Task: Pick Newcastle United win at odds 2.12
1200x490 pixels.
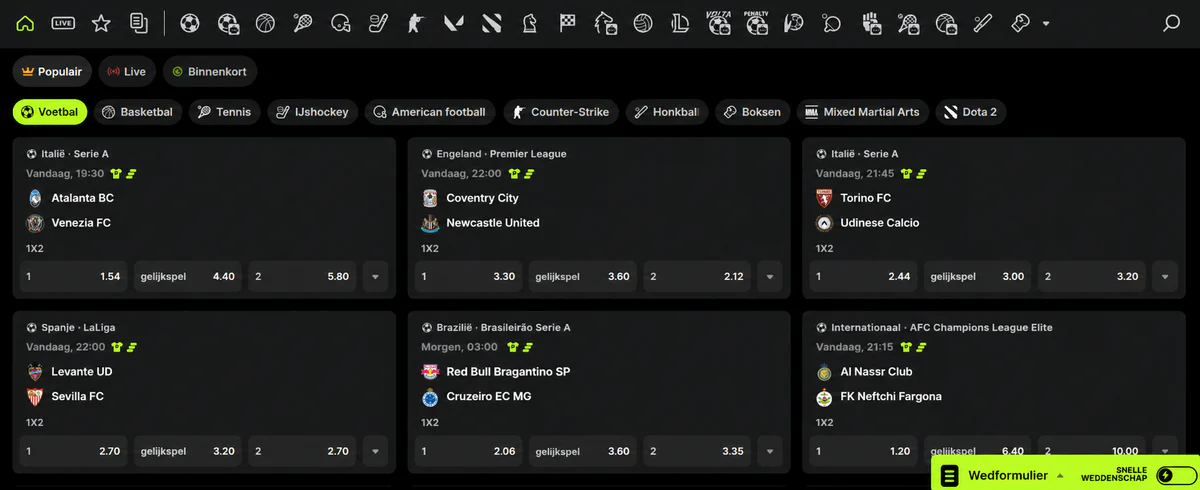Action: (x=697, y=276)
